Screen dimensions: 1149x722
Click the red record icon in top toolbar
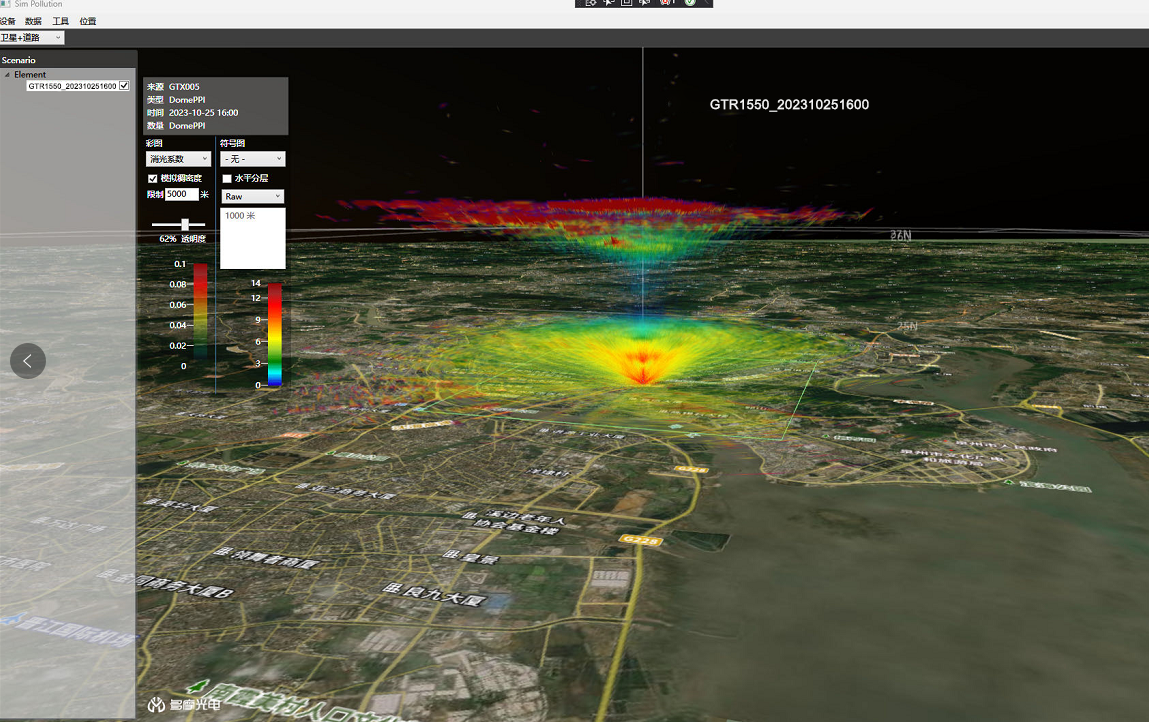click(666, 3)
